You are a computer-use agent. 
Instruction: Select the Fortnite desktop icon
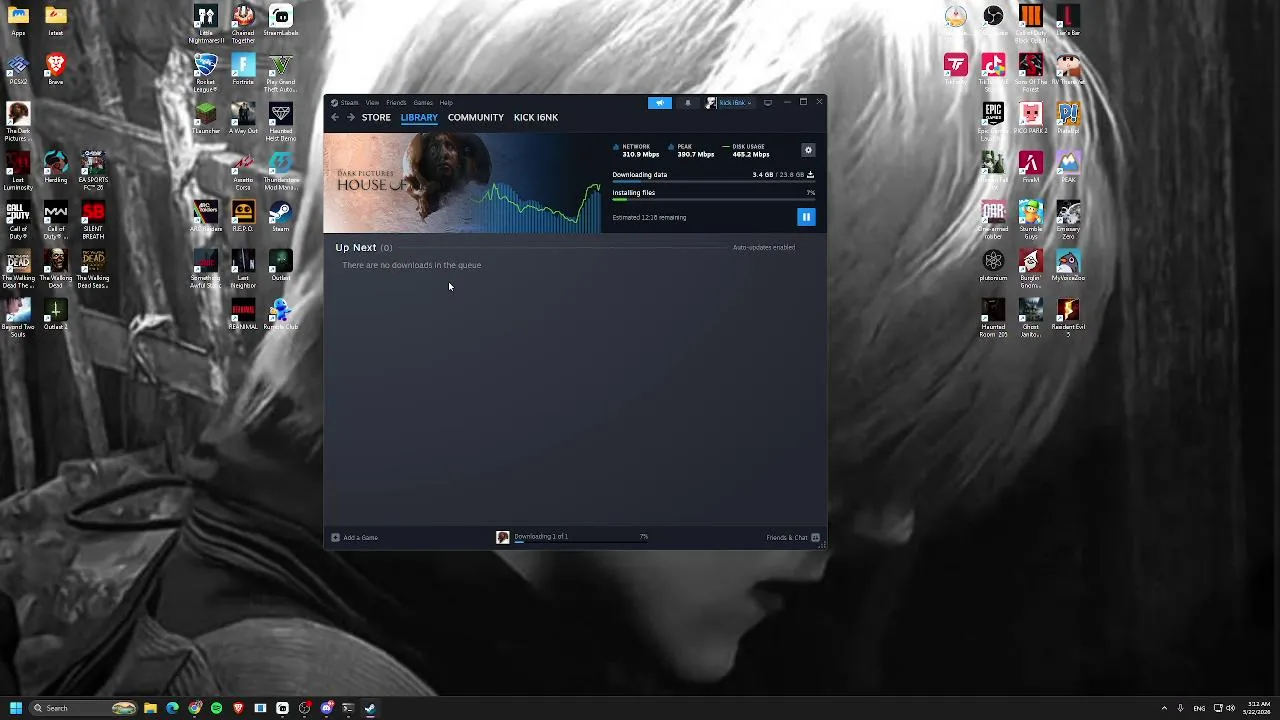243,70
